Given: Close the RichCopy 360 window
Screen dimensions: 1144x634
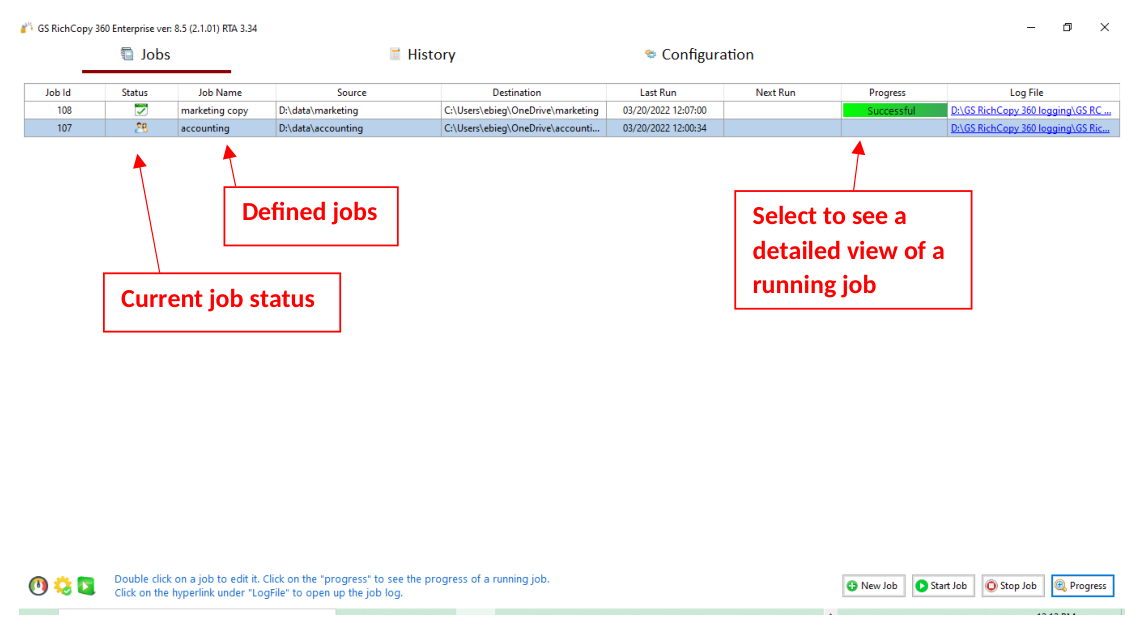Looking at the screenshot, I should click(1105, 27).
